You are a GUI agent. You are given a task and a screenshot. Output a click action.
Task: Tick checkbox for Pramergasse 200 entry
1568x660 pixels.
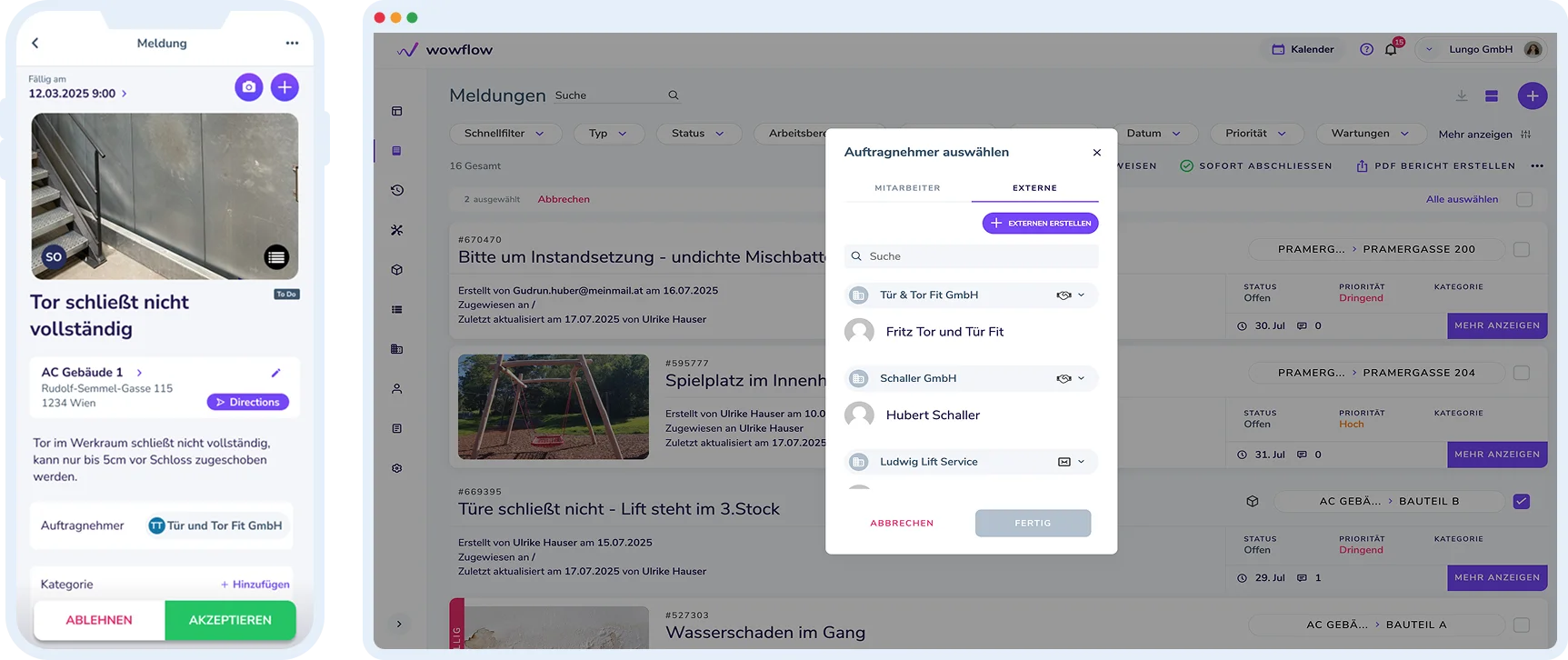coord(1522,249)
